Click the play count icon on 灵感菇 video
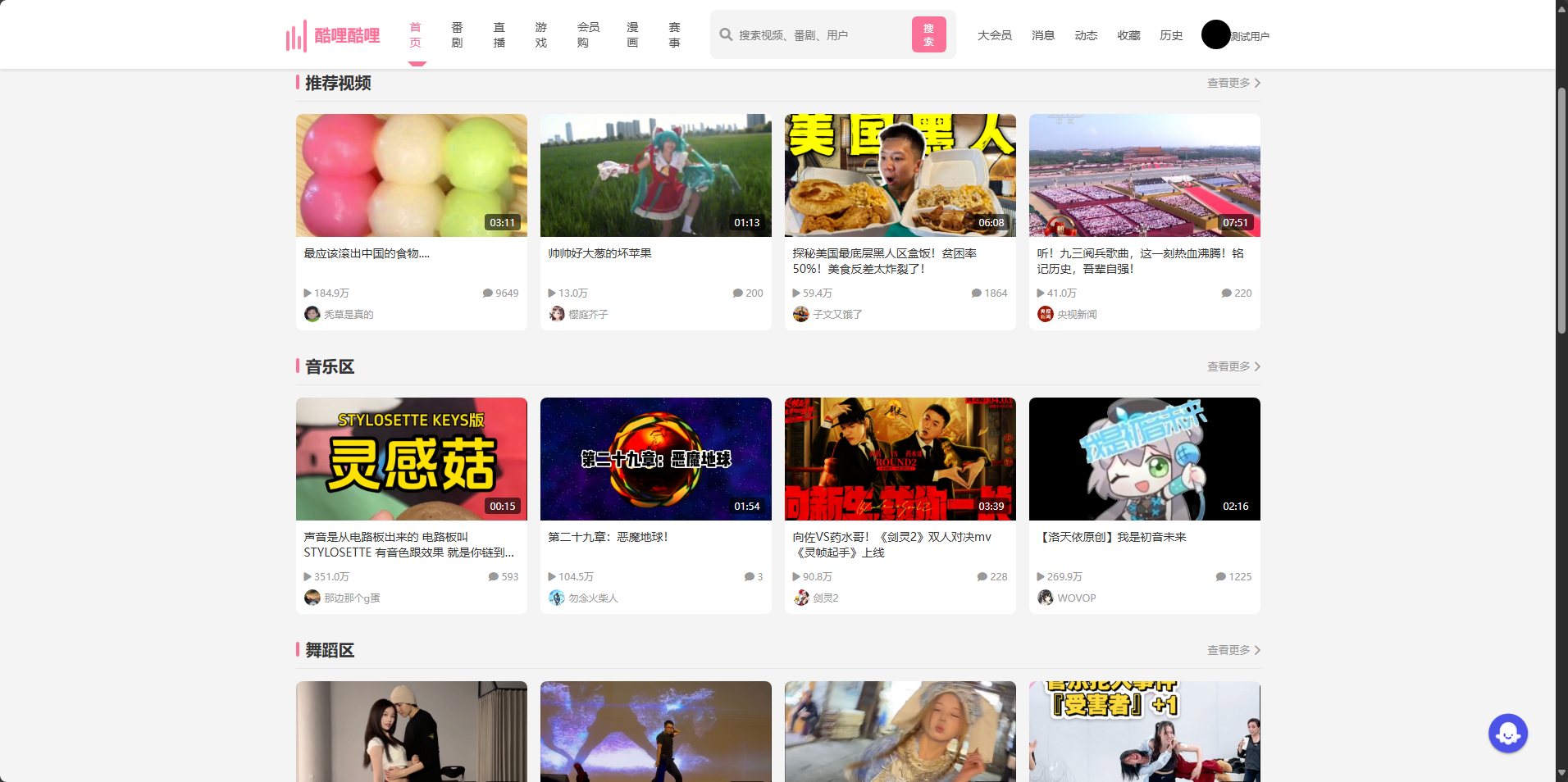 pos(307,576)
